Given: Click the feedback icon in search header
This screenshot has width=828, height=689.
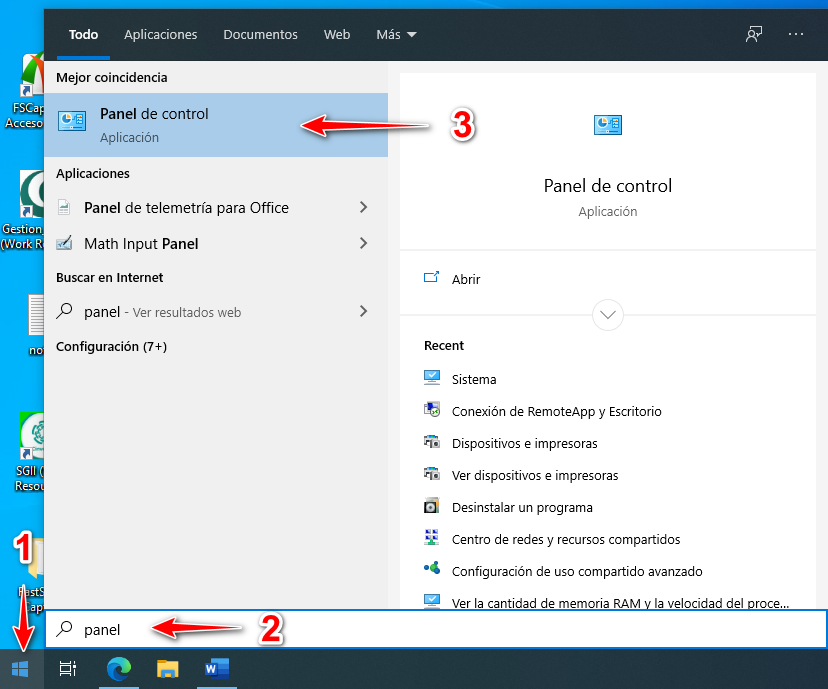Looking at the screenshot, I should (754, 34).
